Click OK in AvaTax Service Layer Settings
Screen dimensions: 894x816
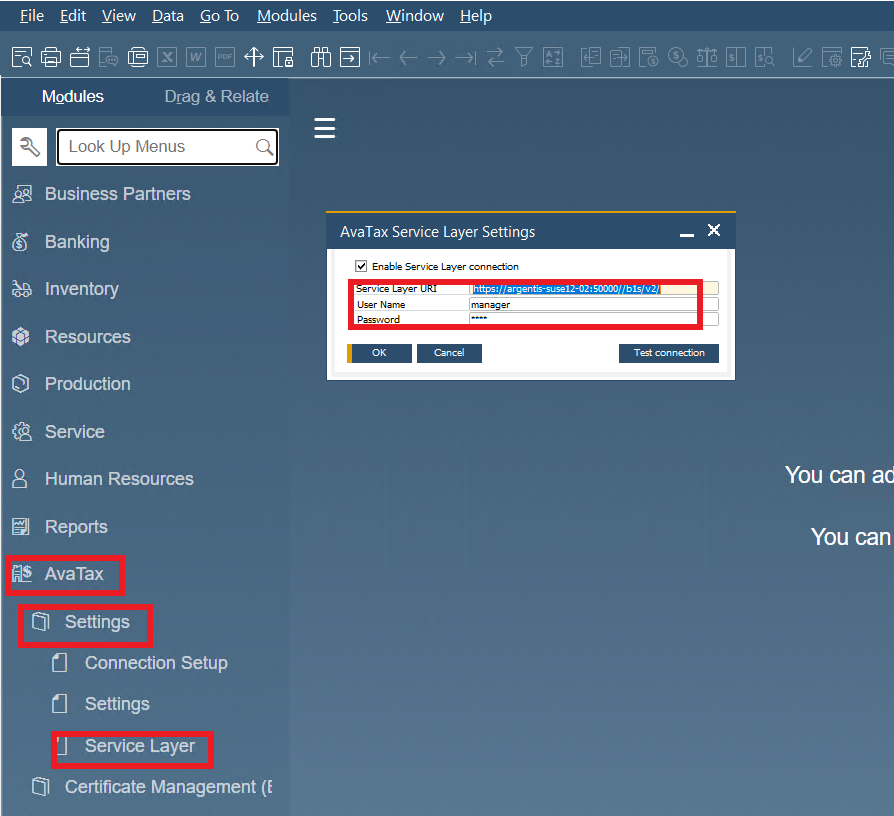coord(380,353)
